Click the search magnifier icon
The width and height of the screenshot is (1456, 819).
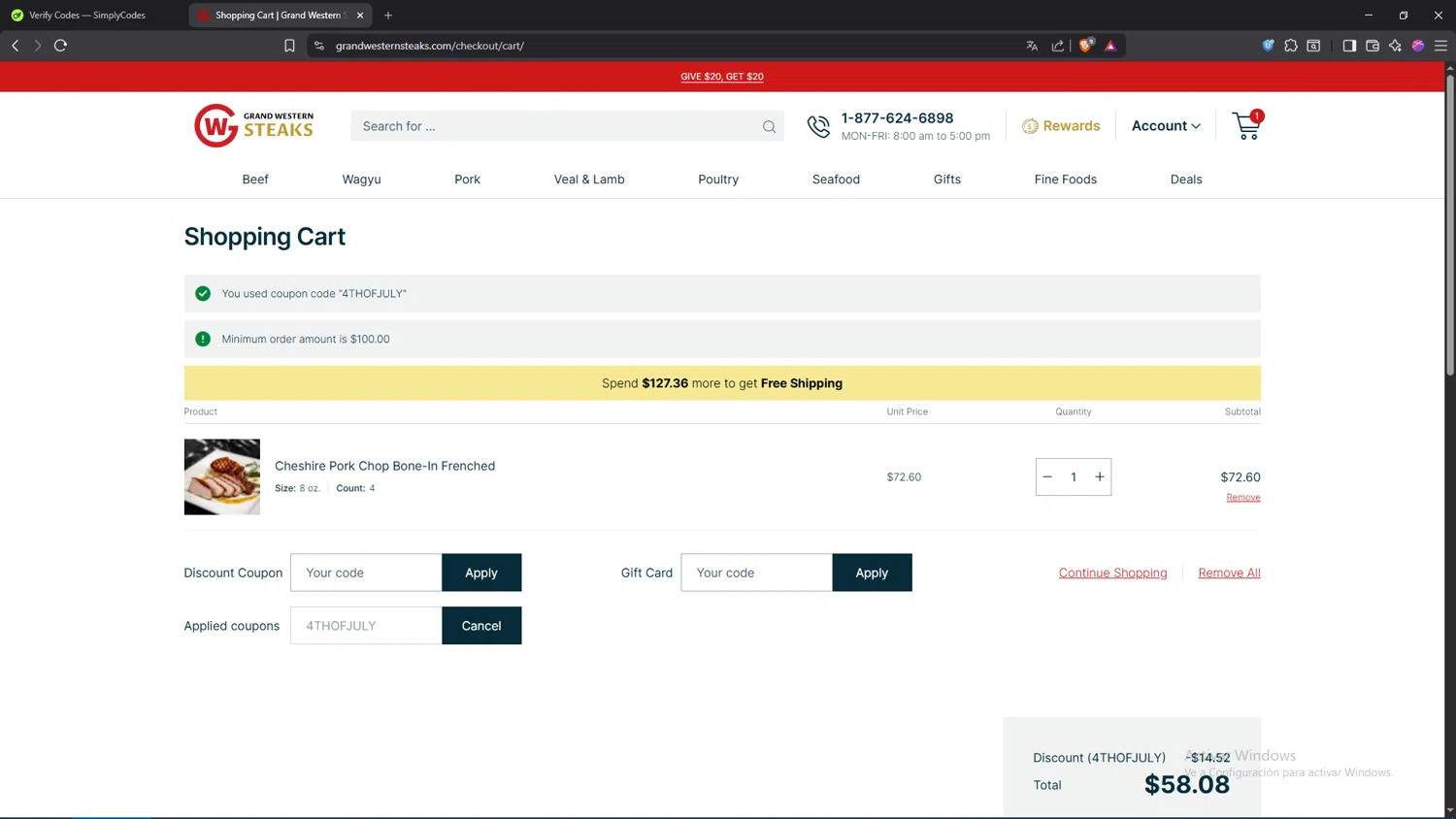click(x=769, y=126)
